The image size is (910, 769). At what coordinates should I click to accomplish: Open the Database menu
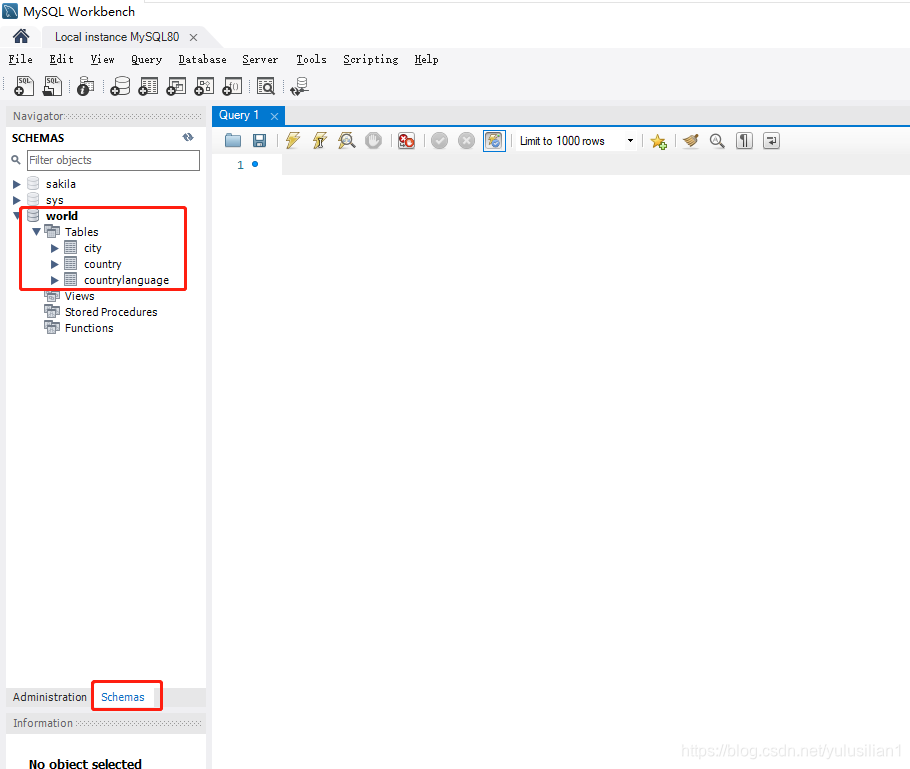(203, 59)
